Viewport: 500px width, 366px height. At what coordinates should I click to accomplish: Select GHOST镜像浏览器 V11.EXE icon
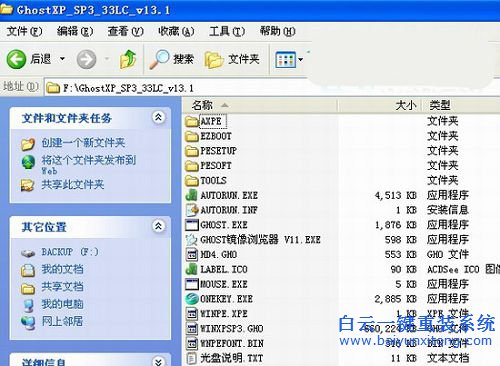click(192, 239)
